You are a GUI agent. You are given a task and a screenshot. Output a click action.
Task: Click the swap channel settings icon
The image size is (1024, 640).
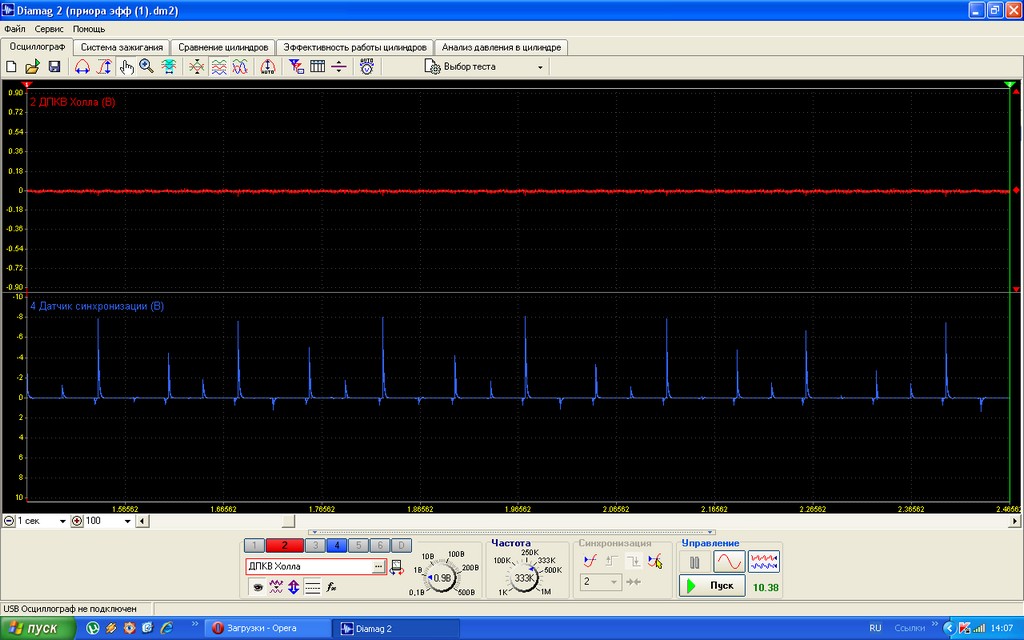tap(396, 568)
